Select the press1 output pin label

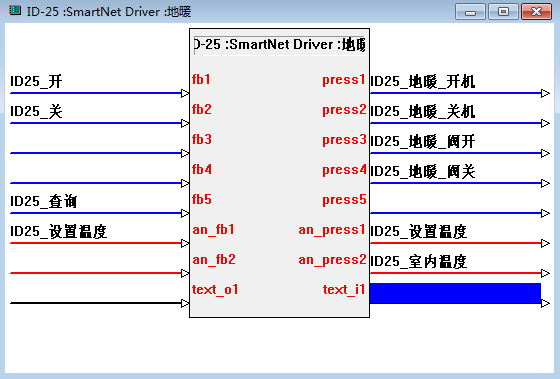(x=344, y=80)
